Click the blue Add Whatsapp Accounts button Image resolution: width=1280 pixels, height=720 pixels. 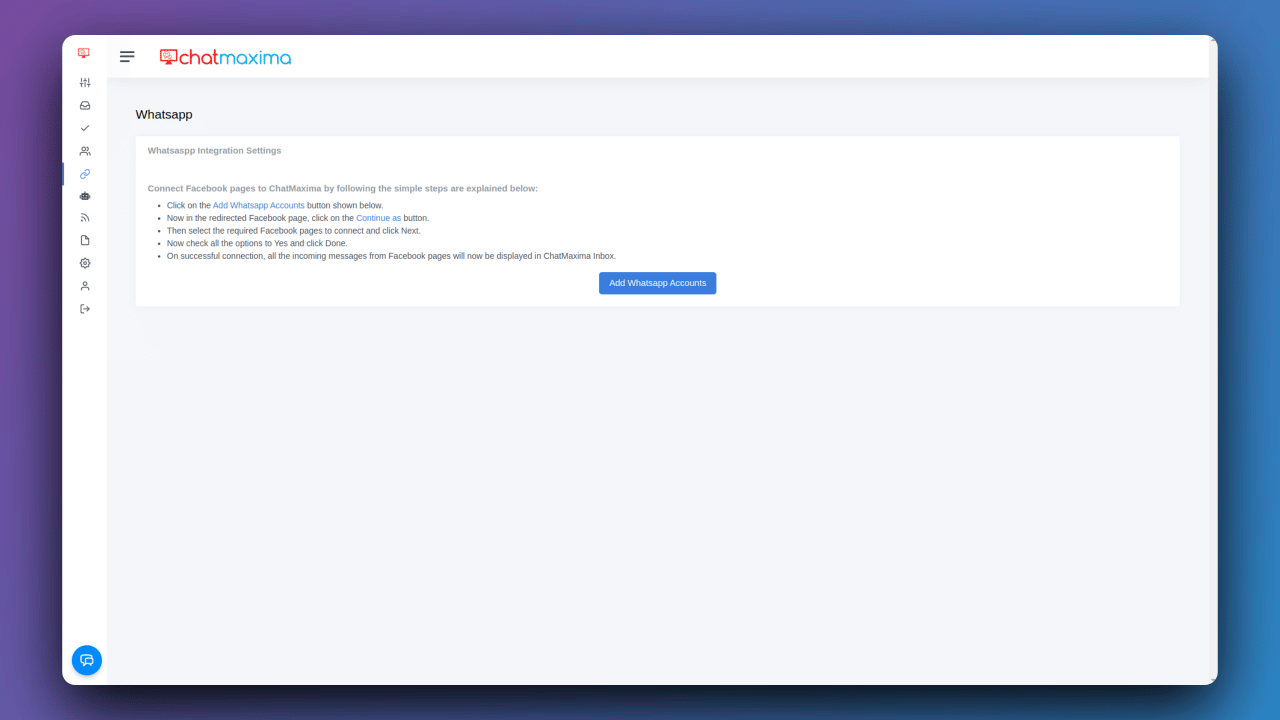657,283
